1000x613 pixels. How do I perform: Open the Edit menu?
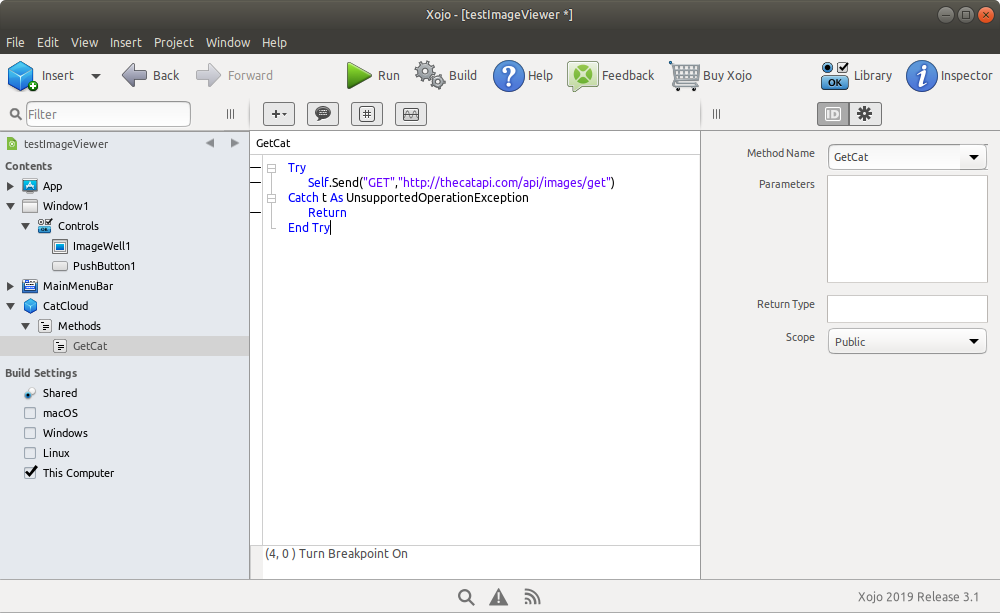(48, 43)
